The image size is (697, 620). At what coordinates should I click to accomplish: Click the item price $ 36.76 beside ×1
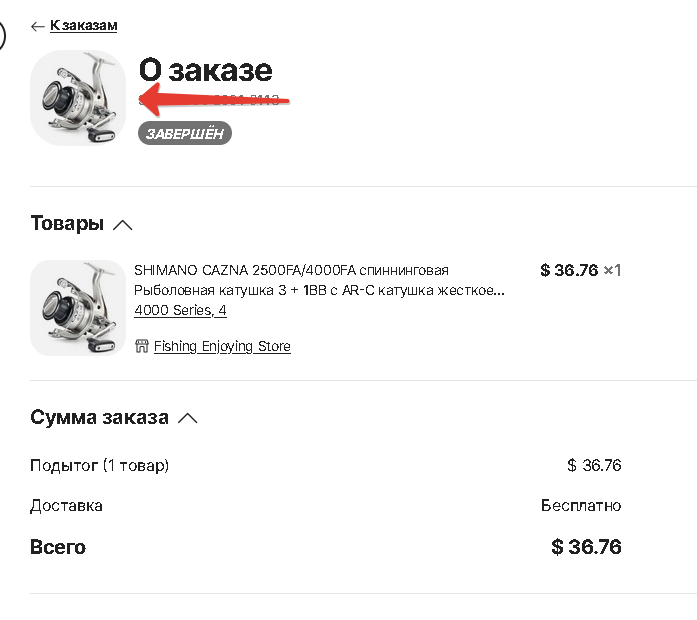(569, 270)
